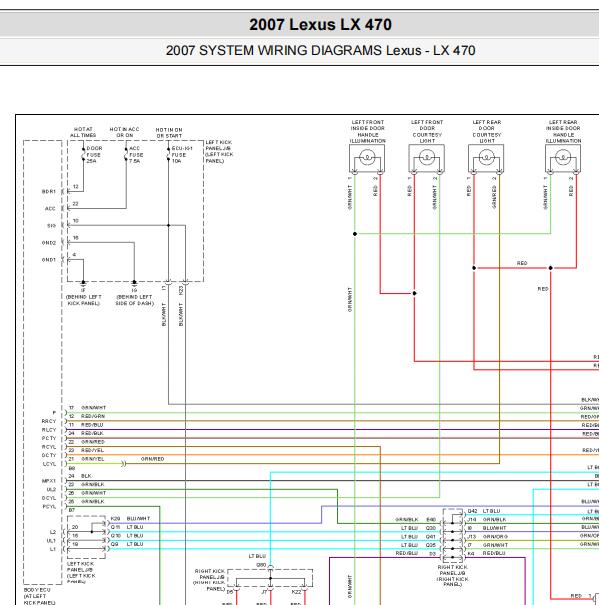
Task: Click the ACC fuse 7.5A symbol
Action: pos(126,154)
